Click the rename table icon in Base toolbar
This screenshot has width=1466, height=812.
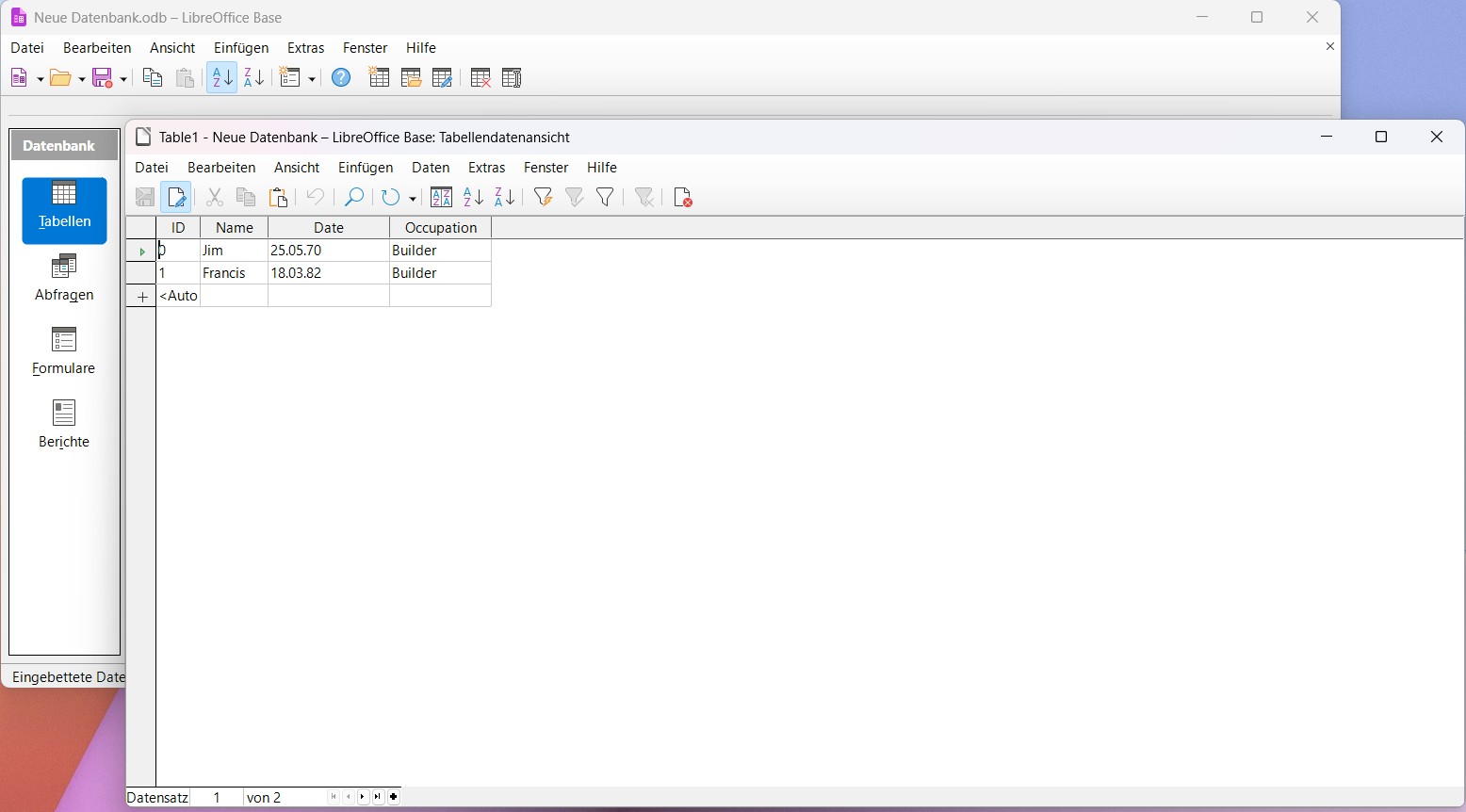click(512, 78)
